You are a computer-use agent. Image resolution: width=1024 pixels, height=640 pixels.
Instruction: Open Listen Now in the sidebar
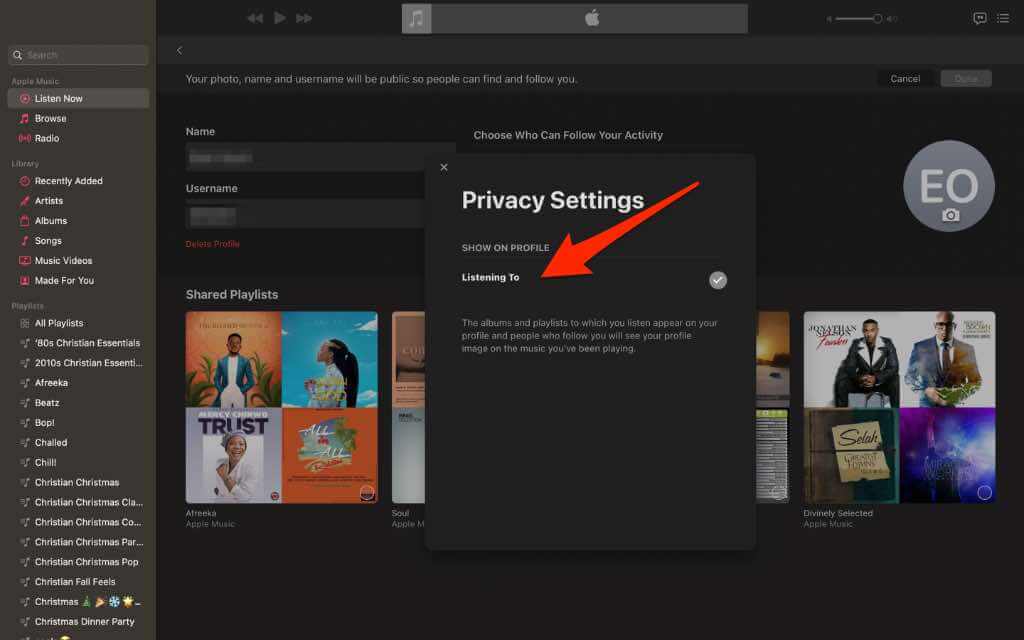tap(59, 98)
